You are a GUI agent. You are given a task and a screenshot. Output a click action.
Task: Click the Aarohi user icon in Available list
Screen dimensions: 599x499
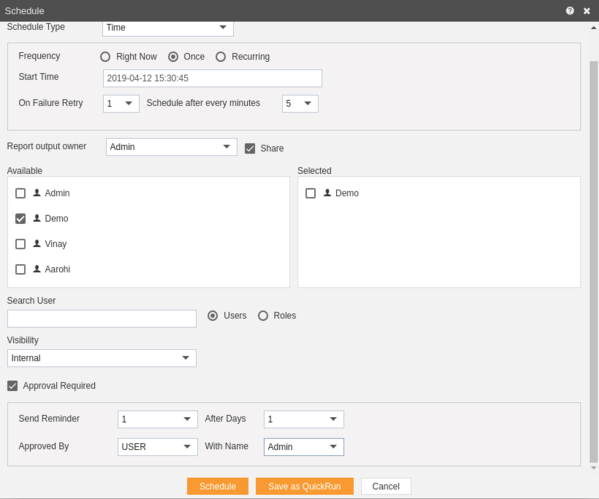(x=37, y=269)
